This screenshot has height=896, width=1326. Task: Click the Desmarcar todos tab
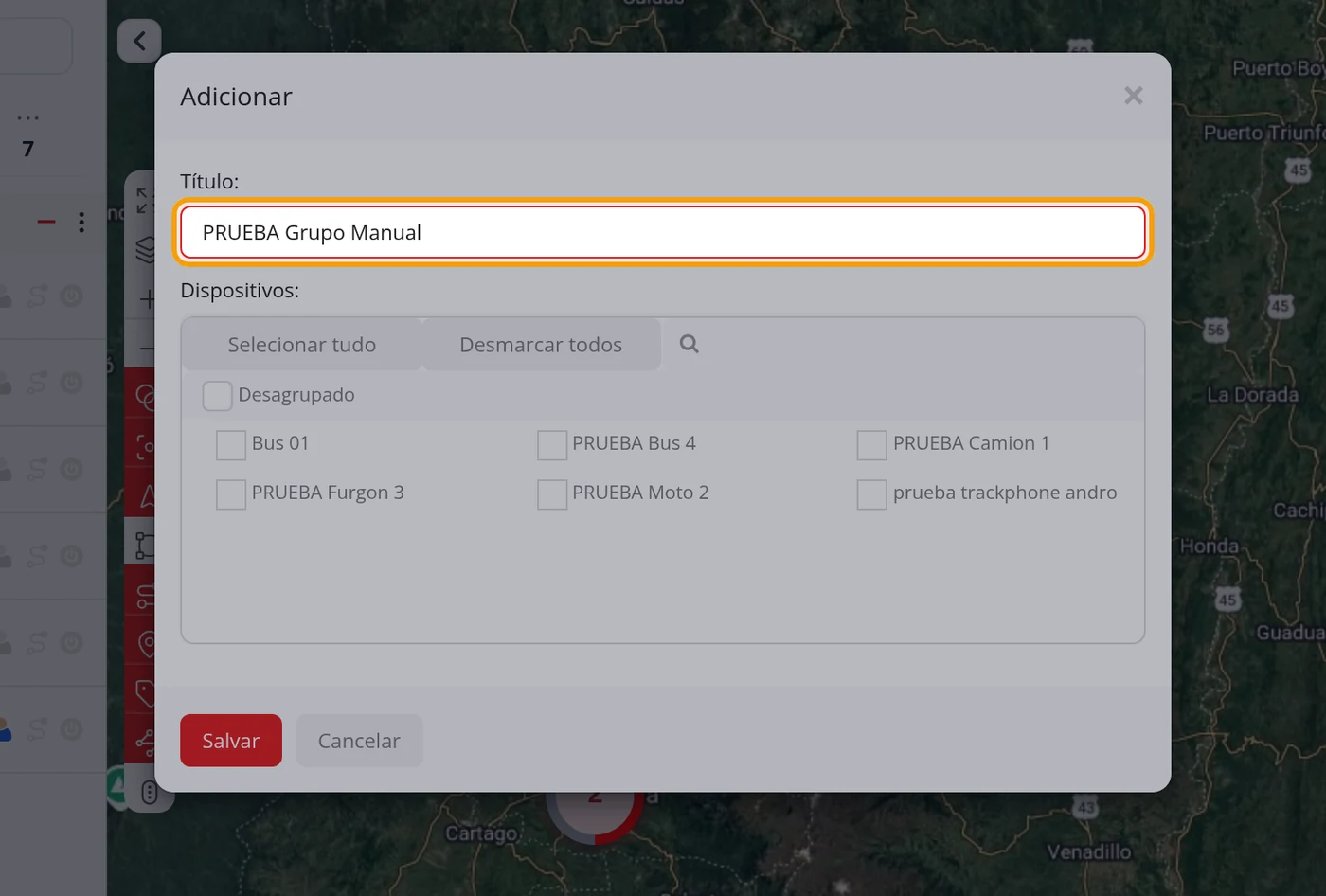pyautogui.click(x=541, y=345)
